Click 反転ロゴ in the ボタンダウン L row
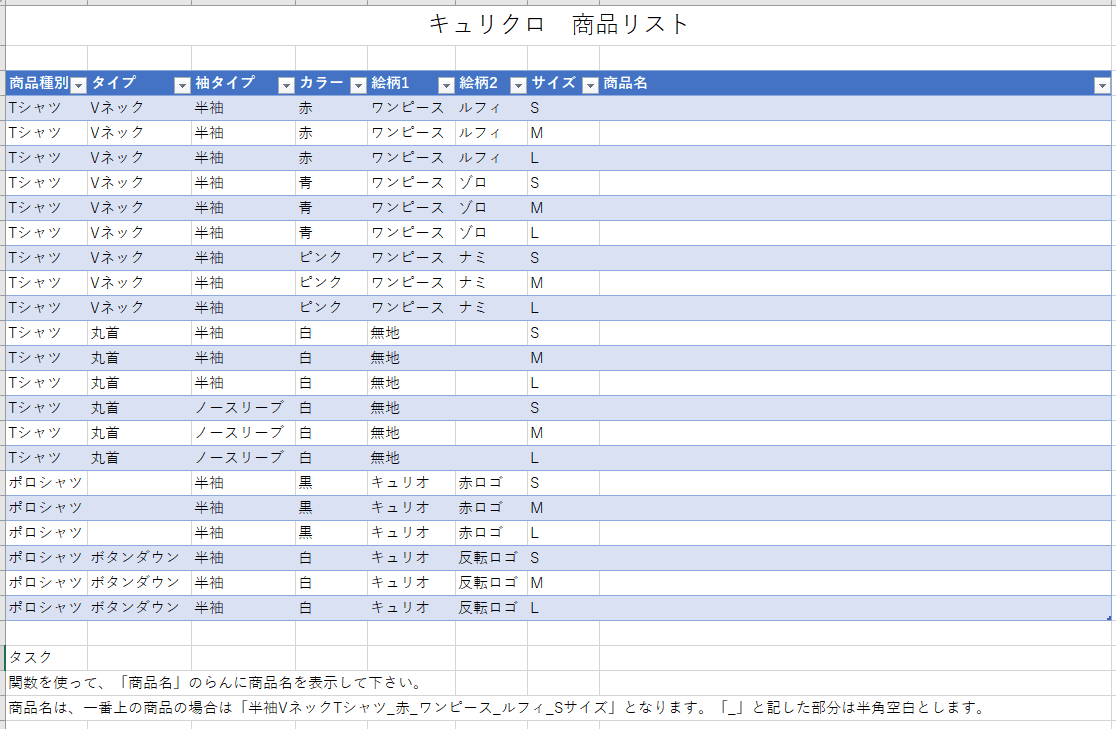The height and width of the screenshot is (729, 1116). pos(488,608)
